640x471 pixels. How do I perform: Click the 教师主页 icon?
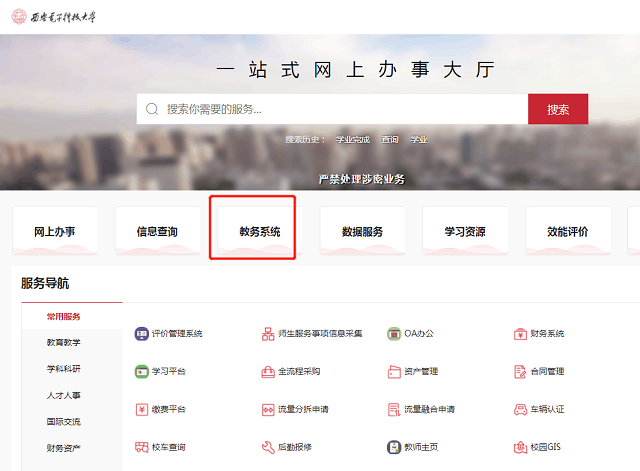coord(394,447)
